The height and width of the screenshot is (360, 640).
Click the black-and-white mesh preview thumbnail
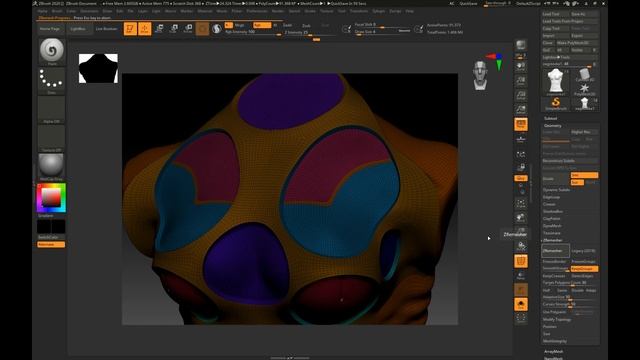[98, 69]
